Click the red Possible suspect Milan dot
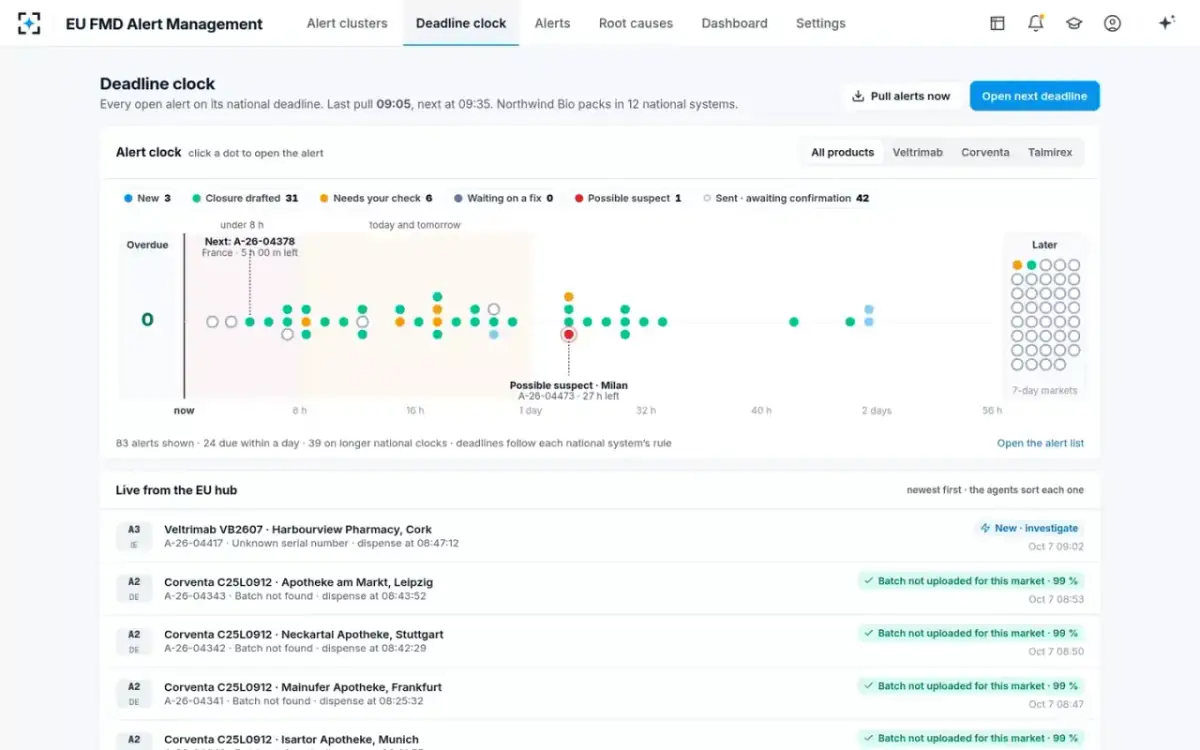 568,335
